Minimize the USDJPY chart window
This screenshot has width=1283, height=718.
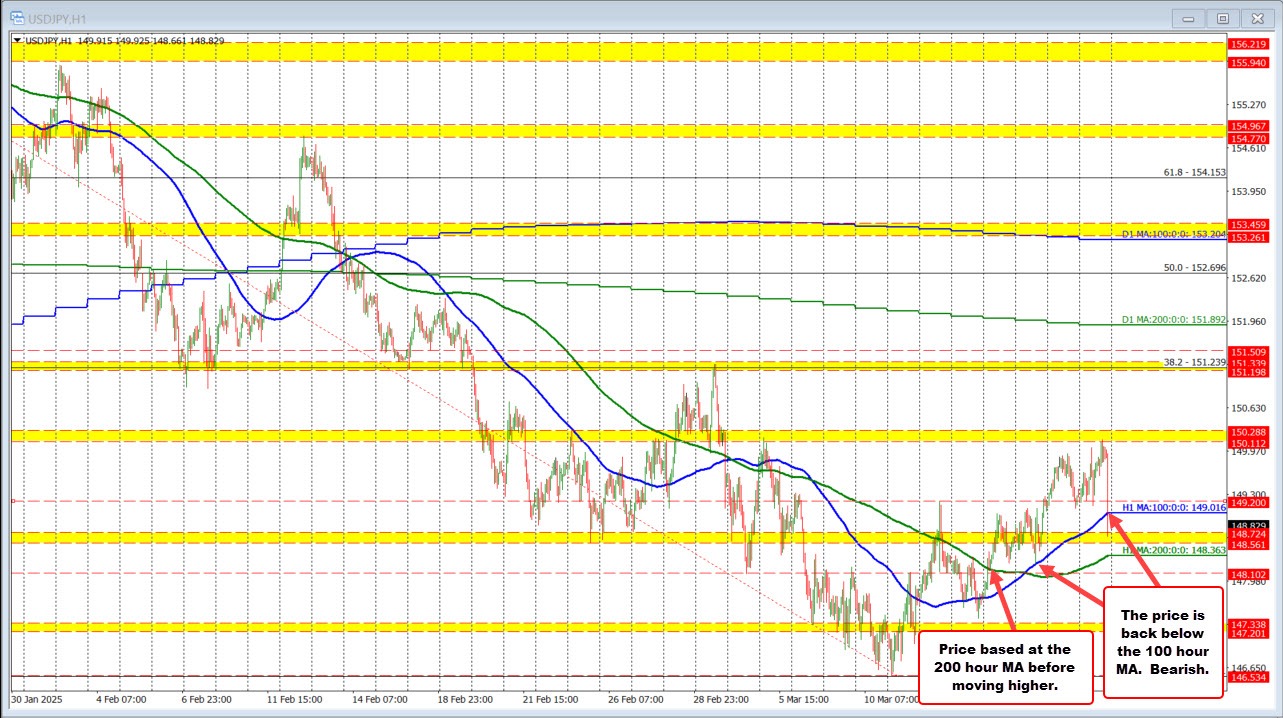[x=1188, y=17]
